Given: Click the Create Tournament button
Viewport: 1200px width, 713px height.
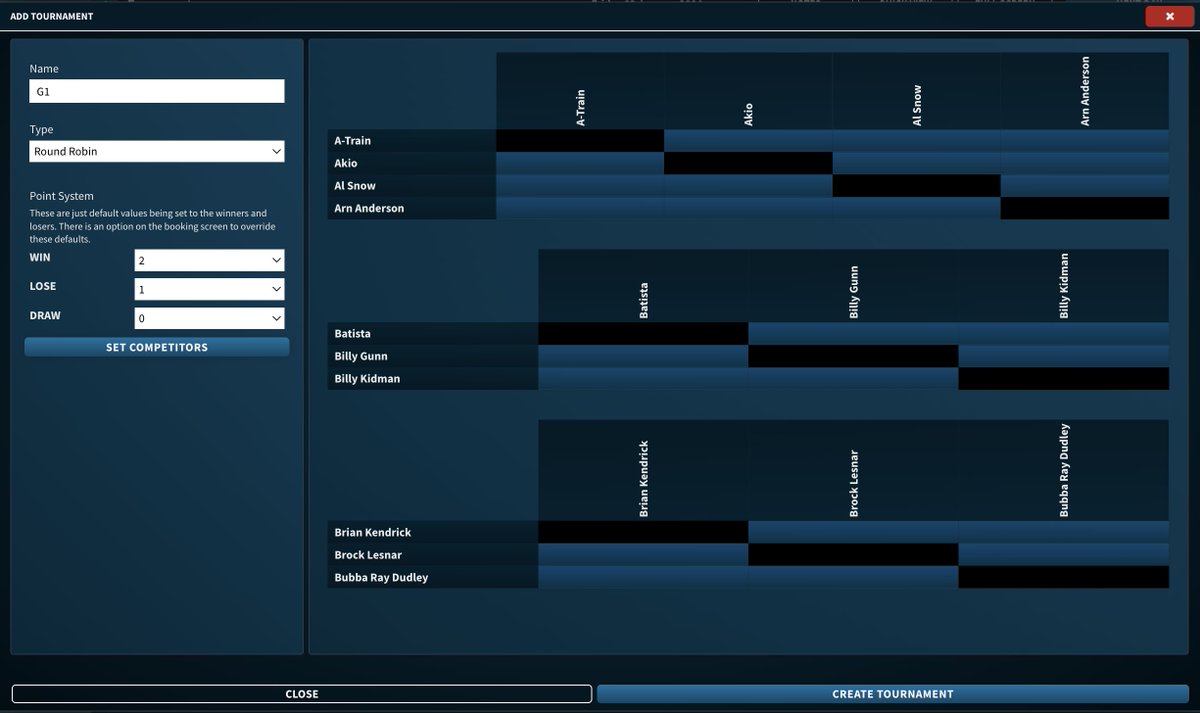Looking at the screenshot, I should tap(893, 694).
